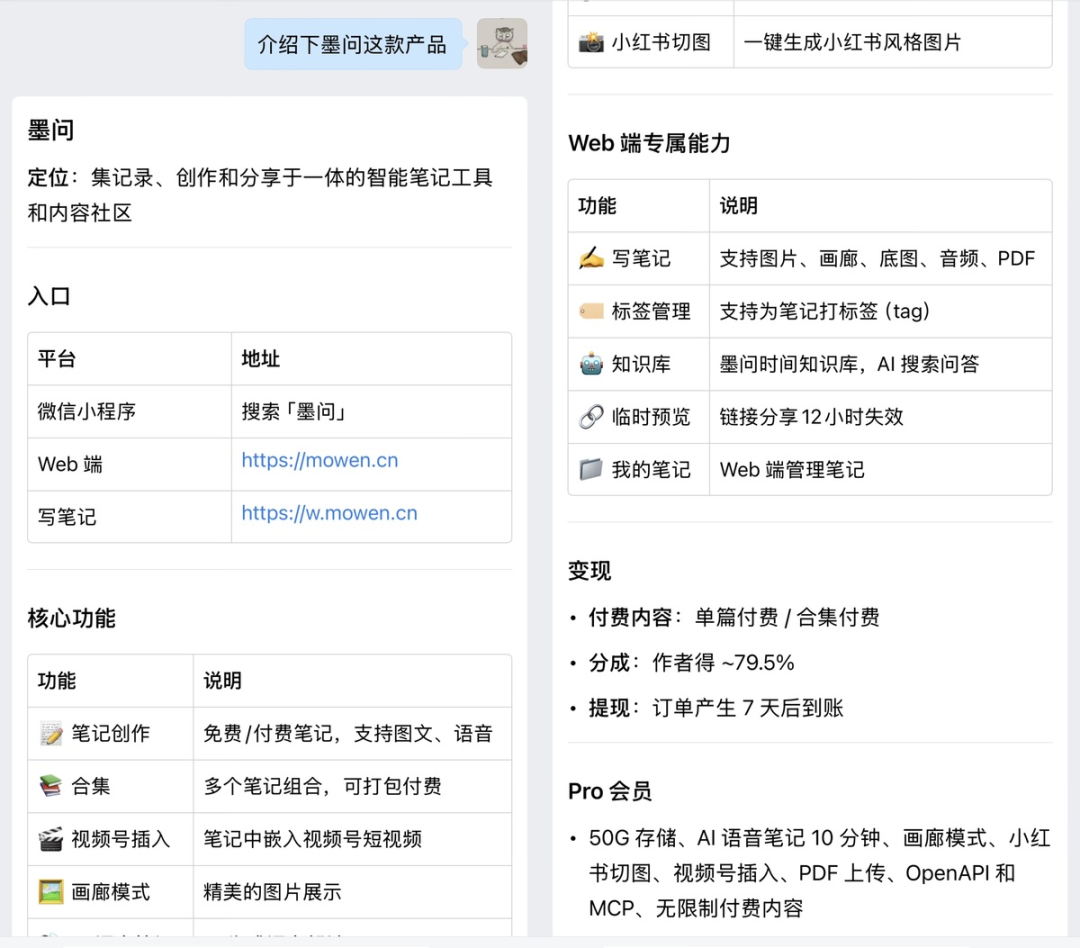Viewport: 1080px width, 948px height.
Task: Click the 墨问 heading
Action: click(x=51, y=130)
